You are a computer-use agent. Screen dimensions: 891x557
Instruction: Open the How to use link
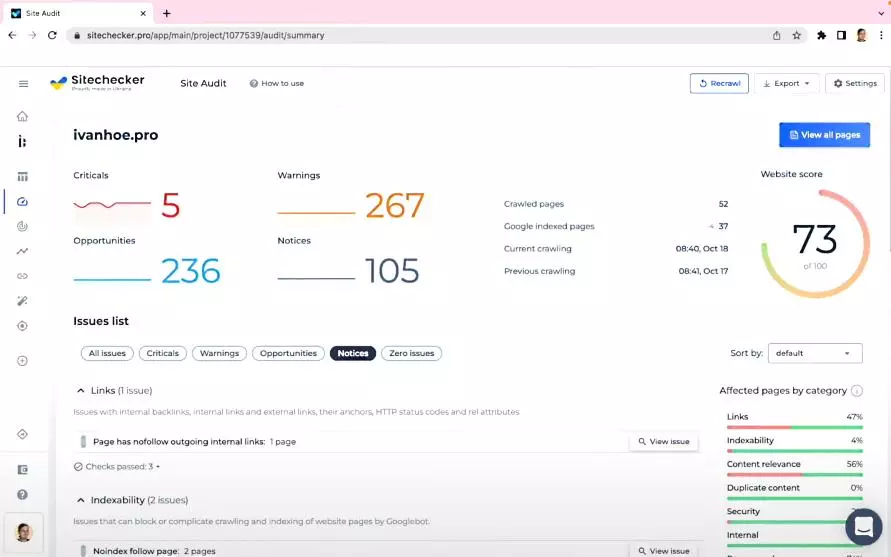(x=277, y=84)
